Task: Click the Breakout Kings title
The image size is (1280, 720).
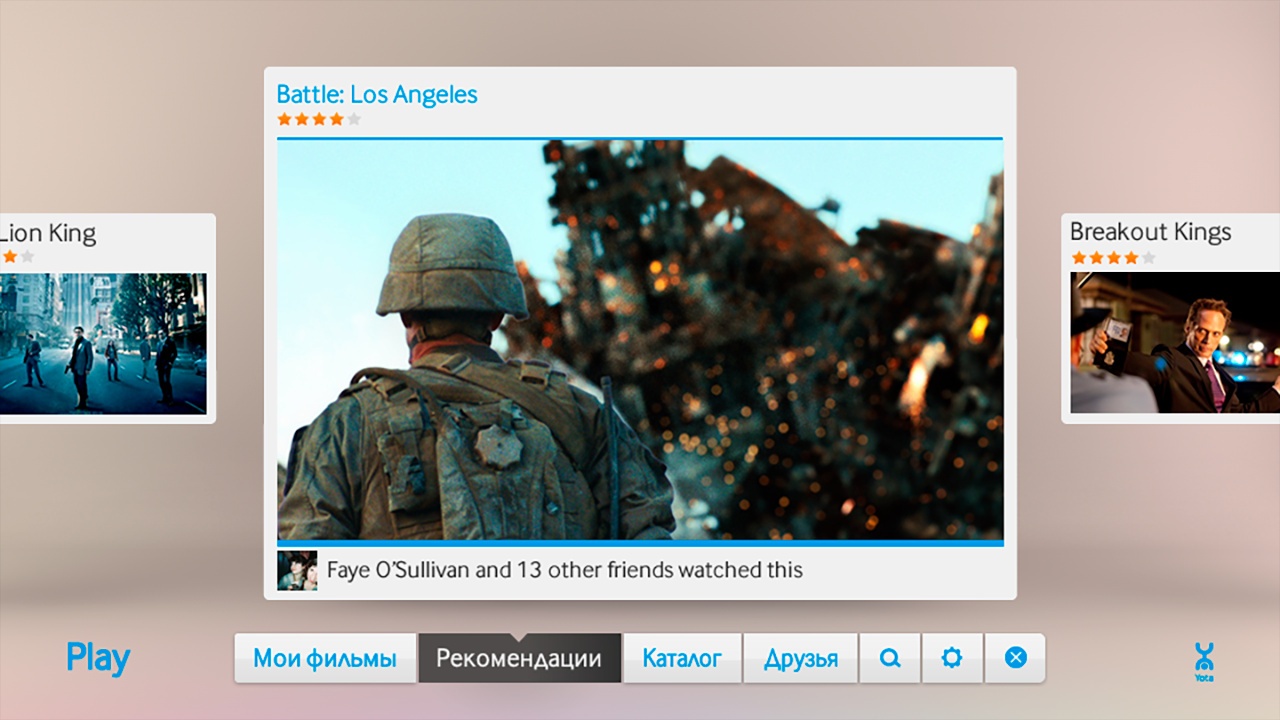Action: (1150, 232)
